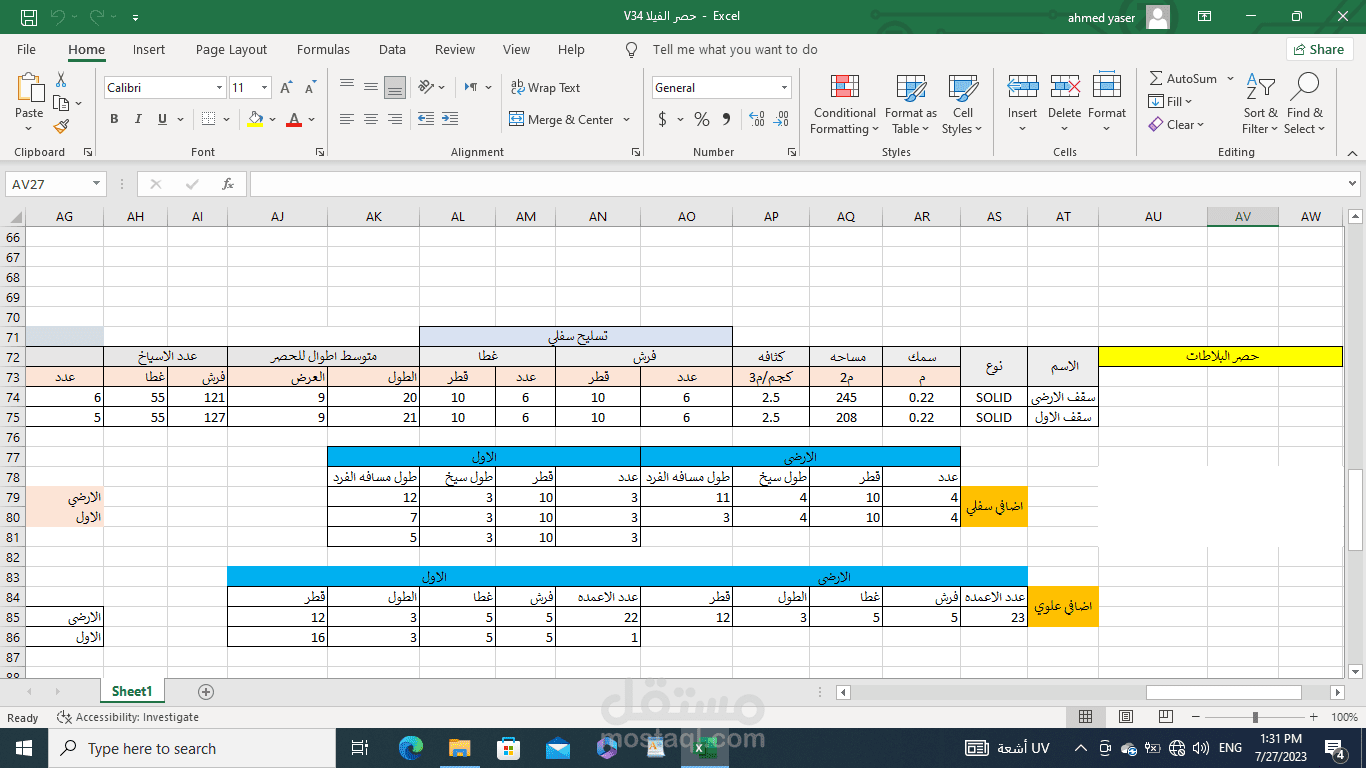Open AutoSum in Editing group

pyautogui.click(x=1183, y=78)
